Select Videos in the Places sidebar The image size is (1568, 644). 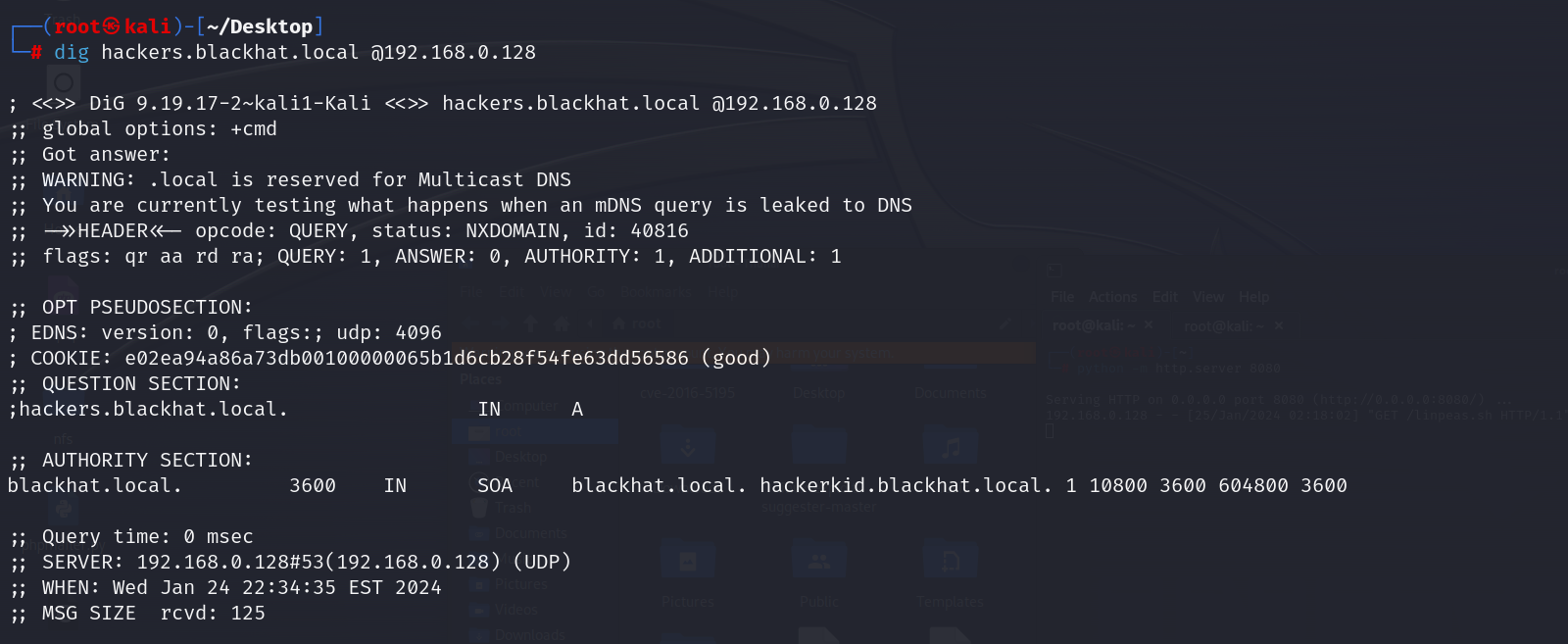(x=515, y=610)
